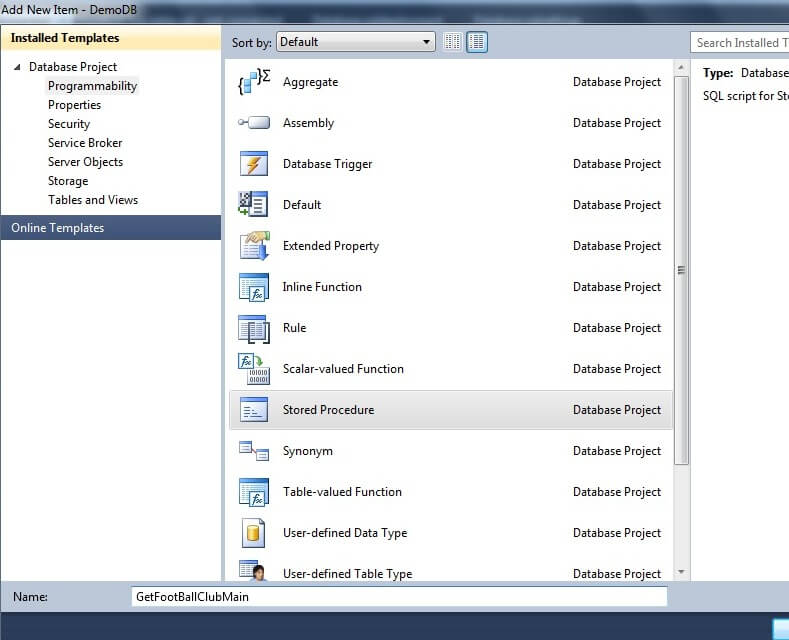
Task: Select the Database Project root node
Action: tap(73, 67)
